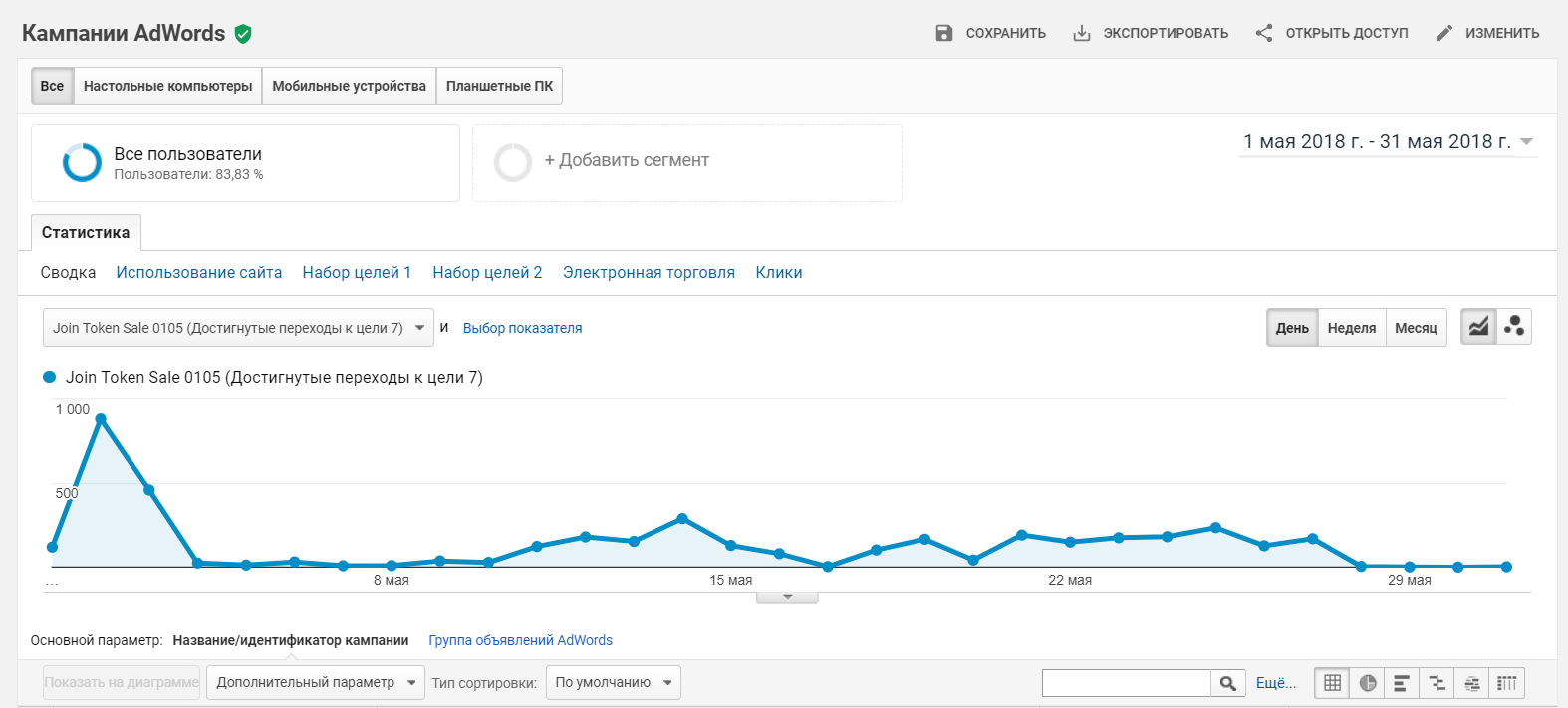Filter by Планшетные ПК
Image resolution: width=1568 pixels, height=708 pixels.
[499, 86]
